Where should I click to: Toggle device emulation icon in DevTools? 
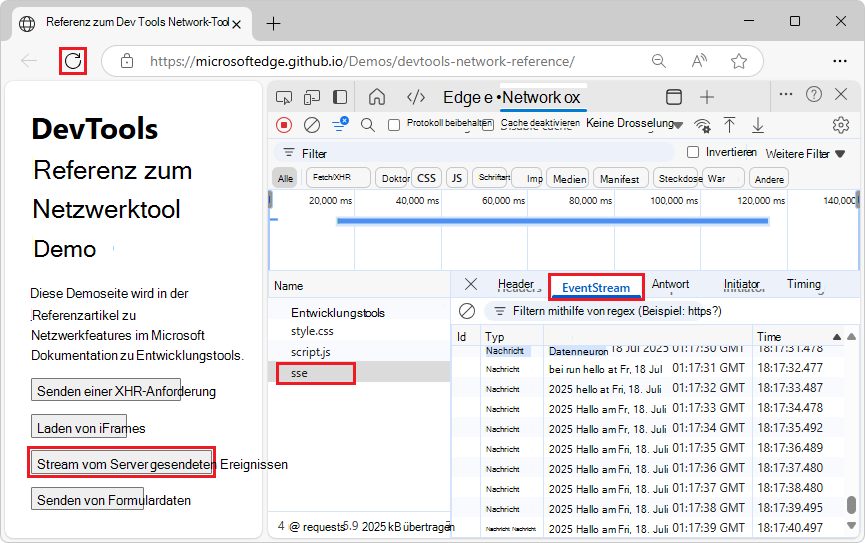click(x=312, y=97)
